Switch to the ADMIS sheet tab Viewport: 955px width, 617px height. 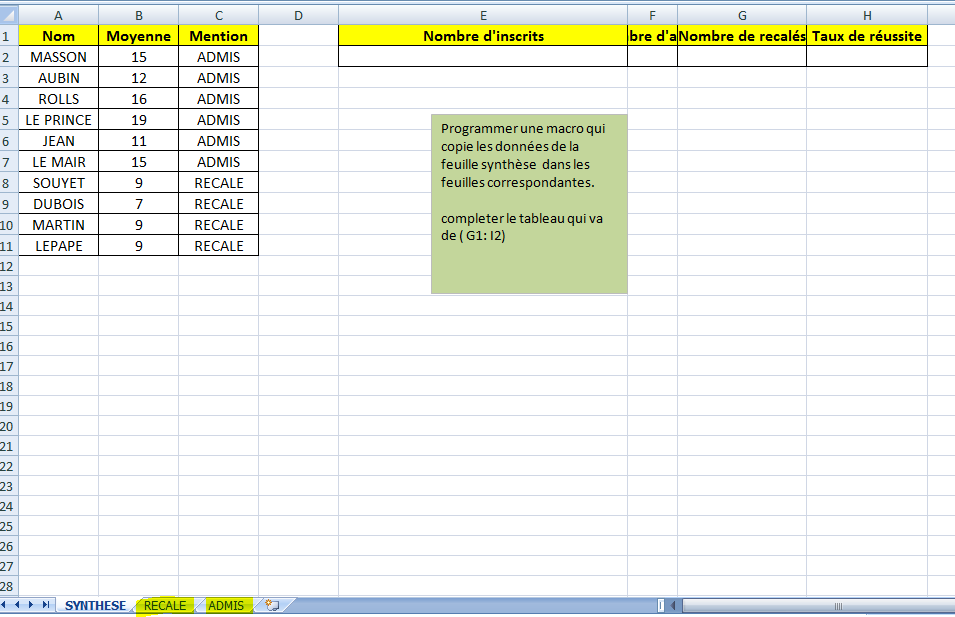click(226, 605)
